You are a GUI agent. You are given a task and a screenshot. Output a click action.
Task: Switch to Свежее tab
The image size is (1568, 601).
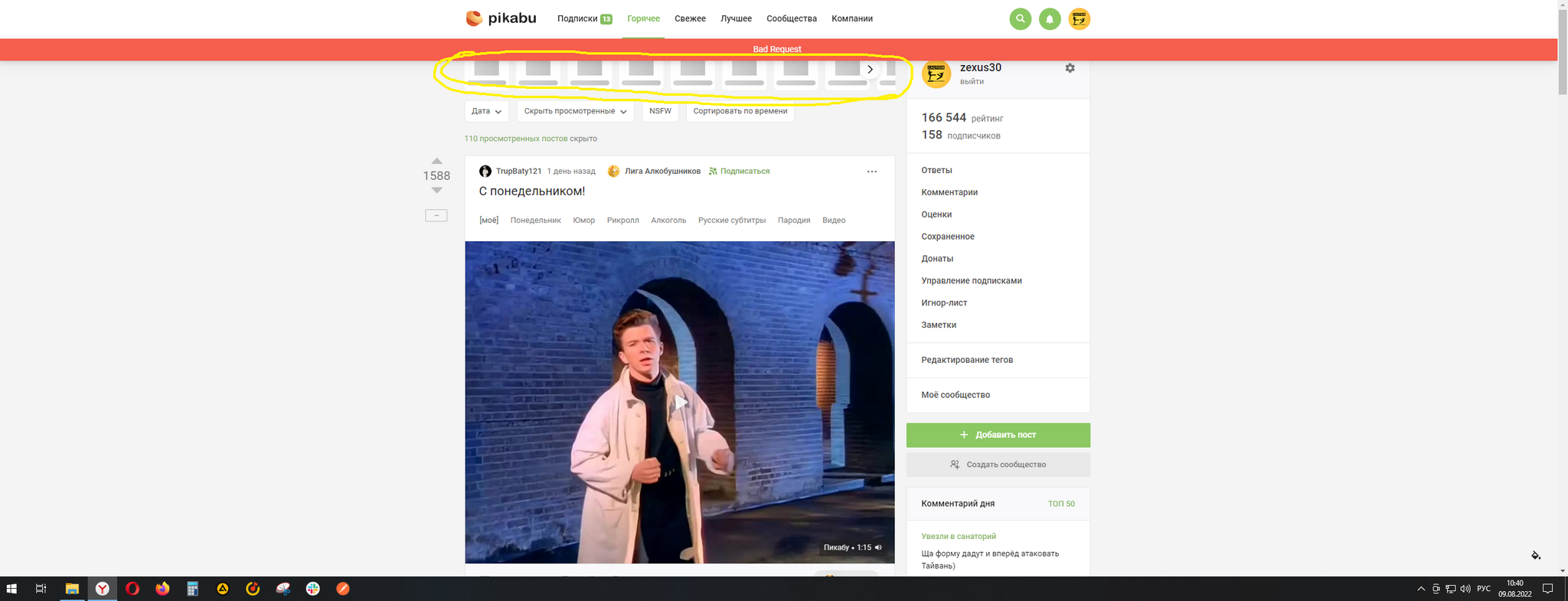pyautogui.click(x=690, y=18)
